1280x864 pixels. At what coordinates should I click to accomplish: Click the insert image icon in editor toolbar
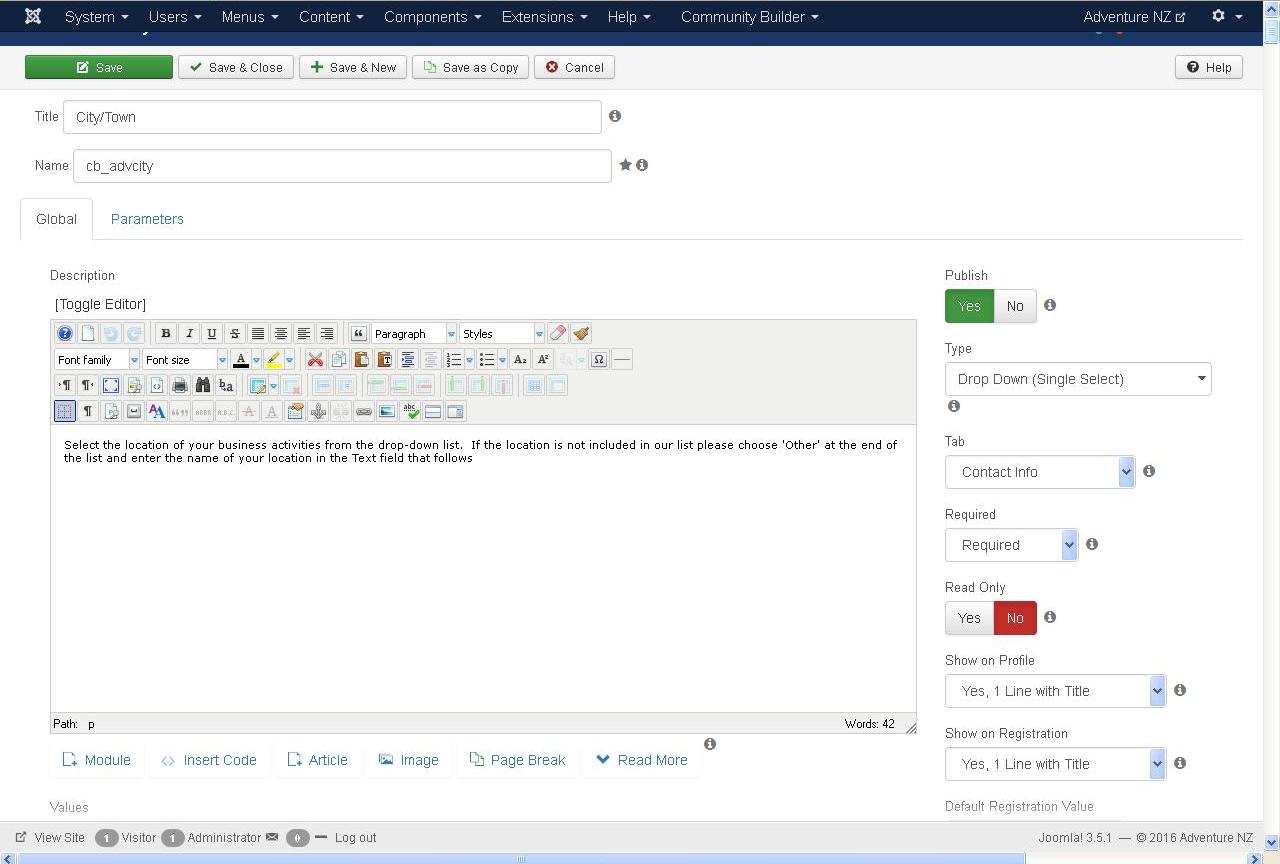387,411
